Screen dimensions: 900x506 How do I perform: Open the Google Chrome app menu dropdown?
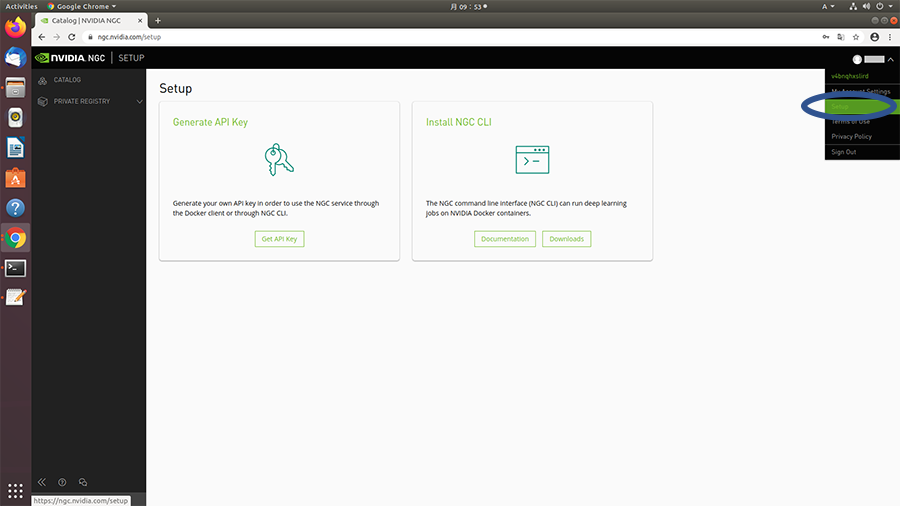pyautogui.click(x=82, y=6)
